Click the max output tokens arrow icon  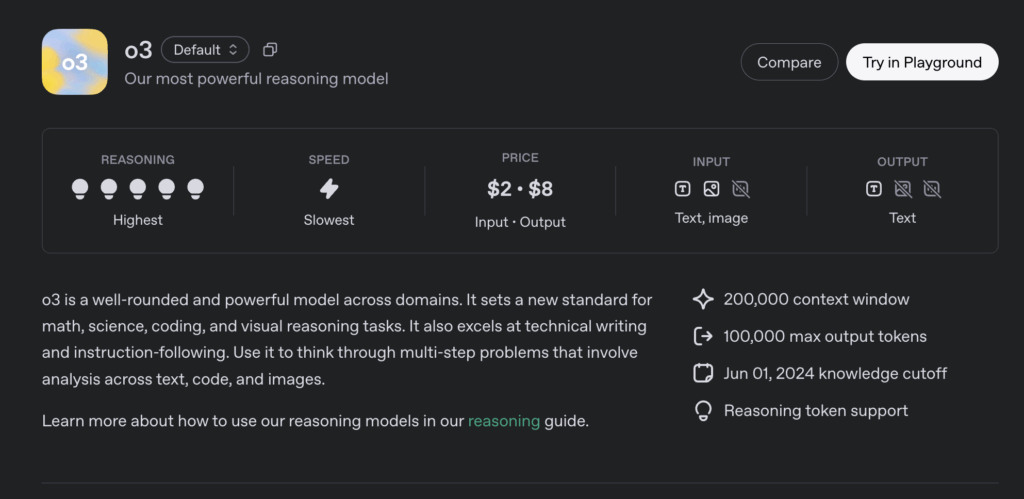703,336
